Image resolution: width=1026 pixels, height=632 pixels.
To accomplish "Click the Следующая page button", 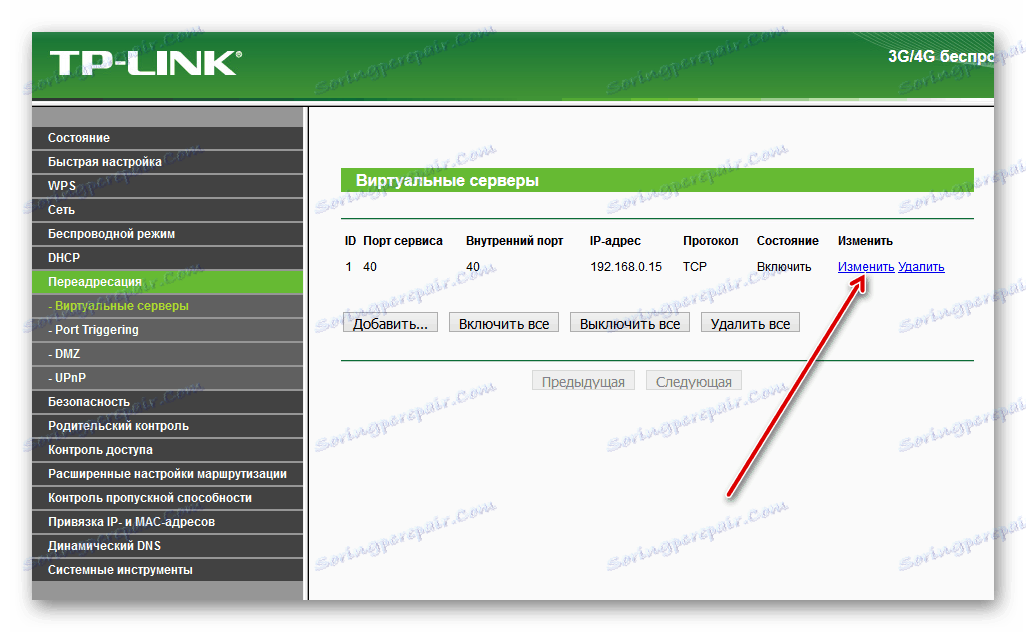I will (694, 381).
